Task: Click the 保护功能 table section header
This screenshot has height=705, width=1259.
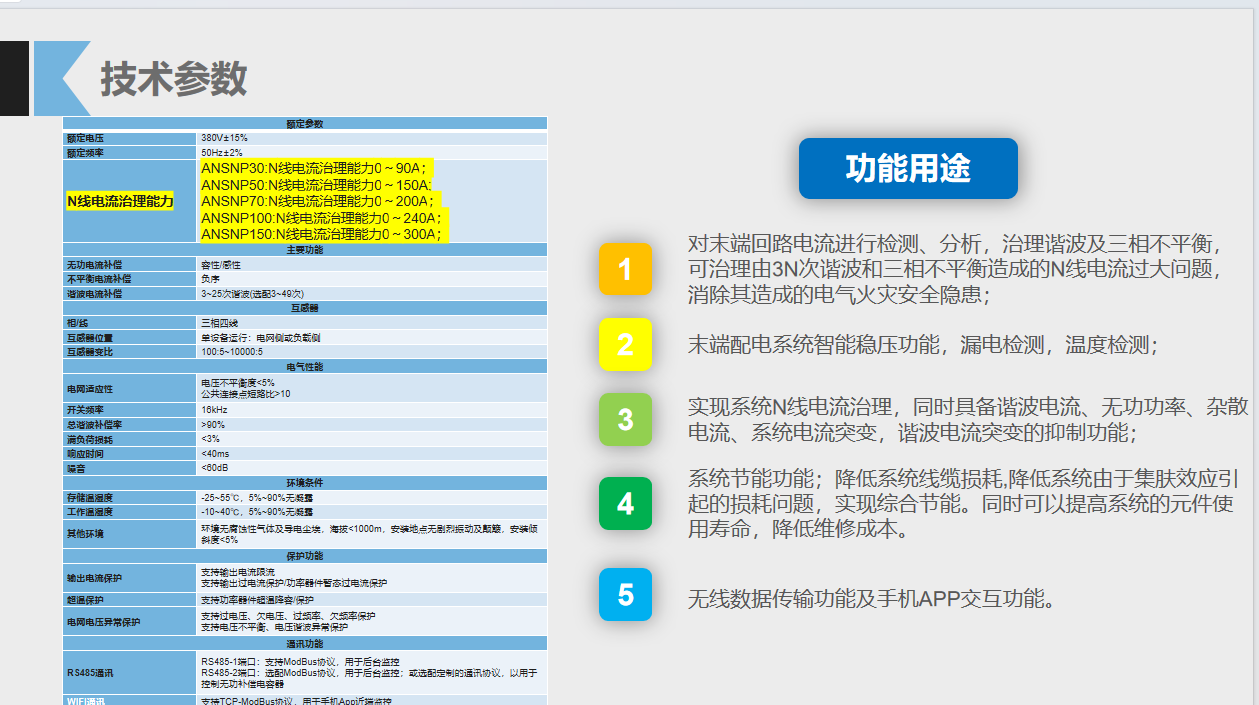Action: (x=305, y=556)
